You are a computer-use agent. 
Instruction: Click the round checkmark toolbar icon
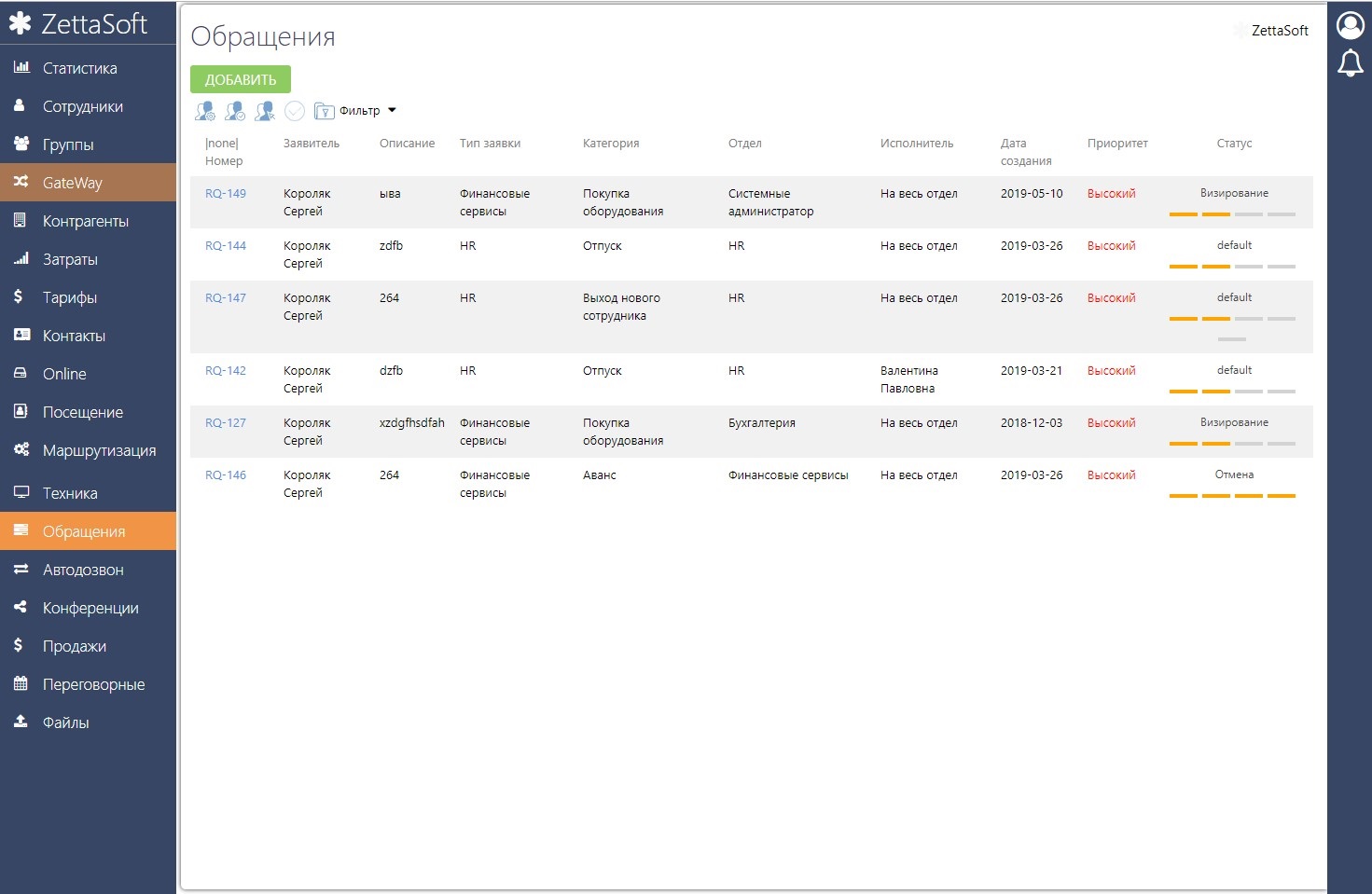295,111
